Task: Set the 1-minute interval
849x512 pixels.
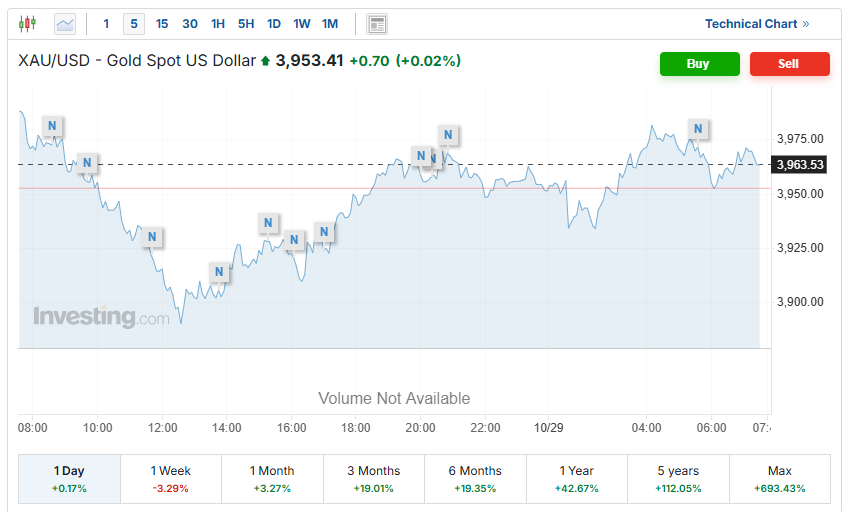Action: (x=107, y=24)
